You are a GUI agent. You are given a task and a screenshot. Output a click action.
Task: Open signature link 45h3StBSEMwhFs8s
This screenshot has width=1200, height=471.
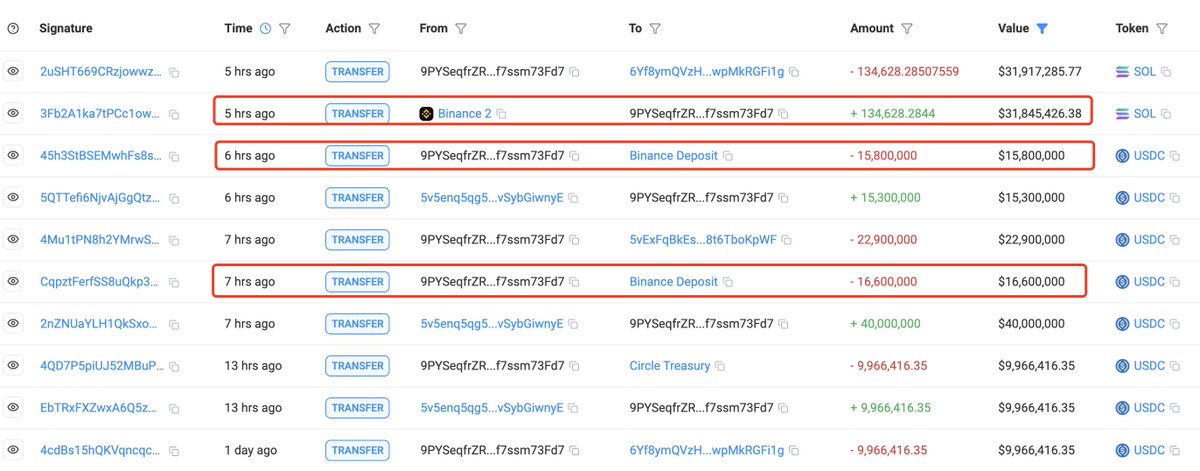coord(100,156)
